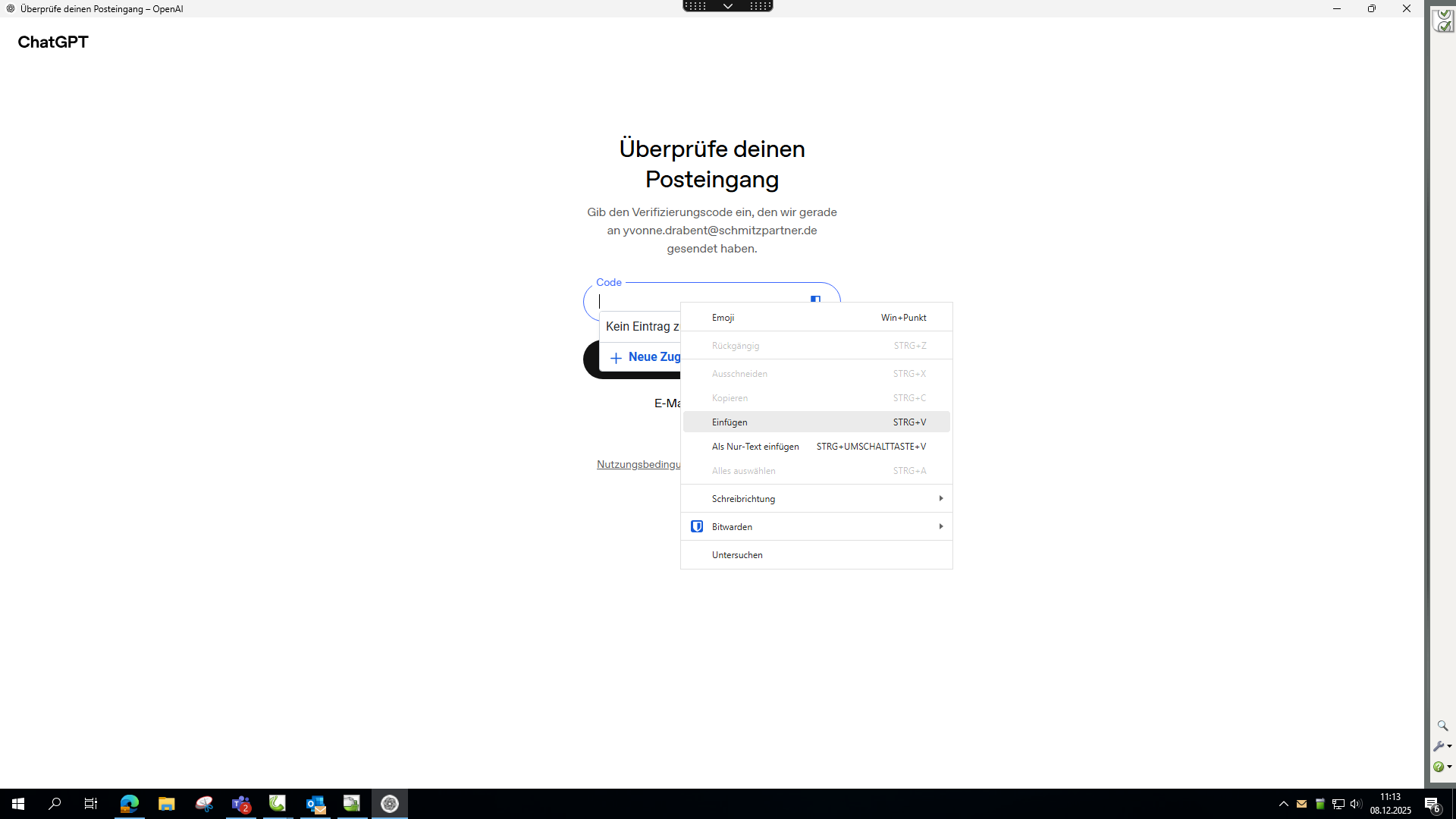Open the wrench tools dropdown
This screenshot has height=819, width=1456.
click(x=1442, y=746)
